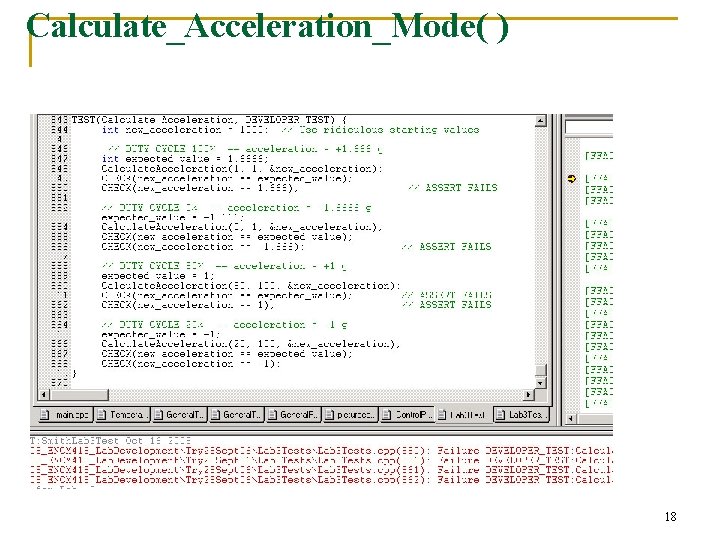The width and height of the screenshot is (720, 540).
Task: Switch to the main.cpp editor tab
Action: point(66,415)
